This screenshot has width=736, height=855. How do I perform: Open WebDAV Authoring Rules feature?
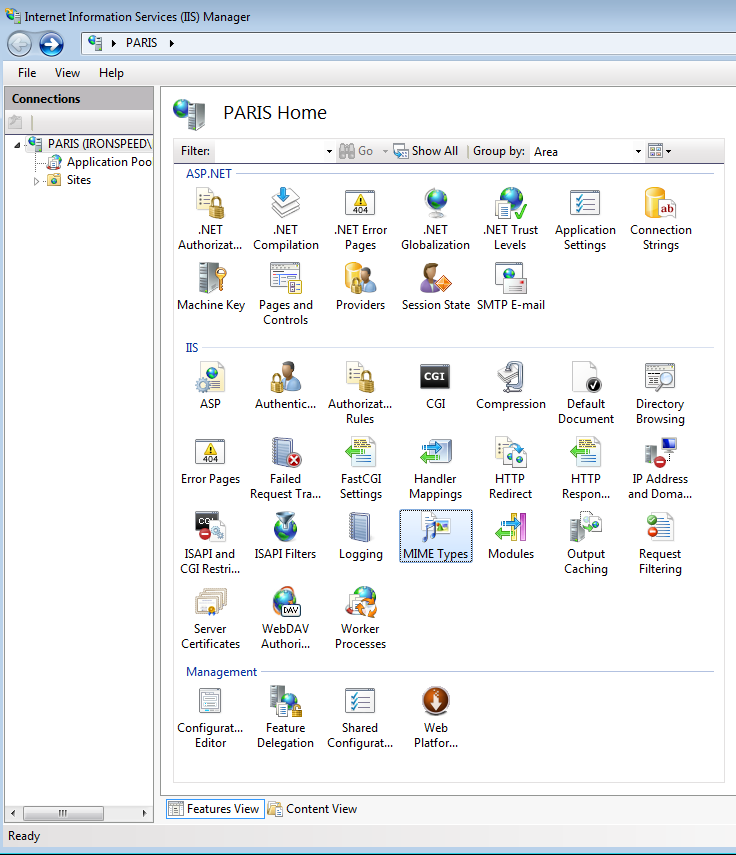tap(286, 618)
